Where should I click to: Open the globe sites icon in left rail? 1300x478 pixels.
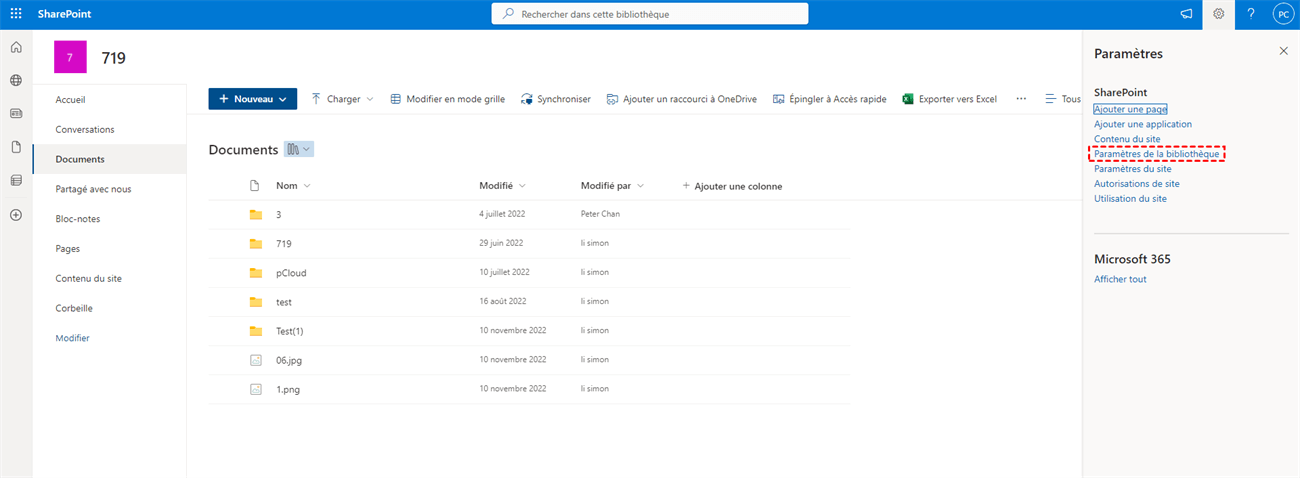pyautogui.click(x=16, y=80)
